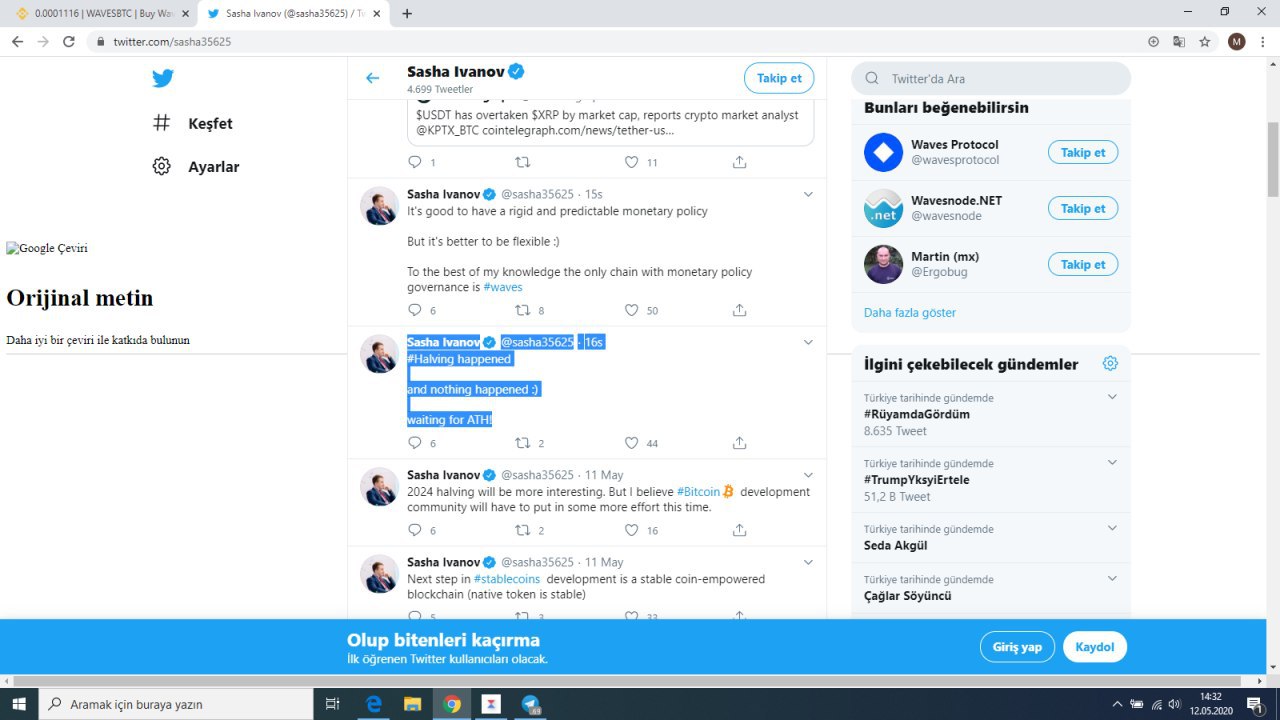
Task: Close the WAVESBTC browser tab
Action: click(185, 13)
